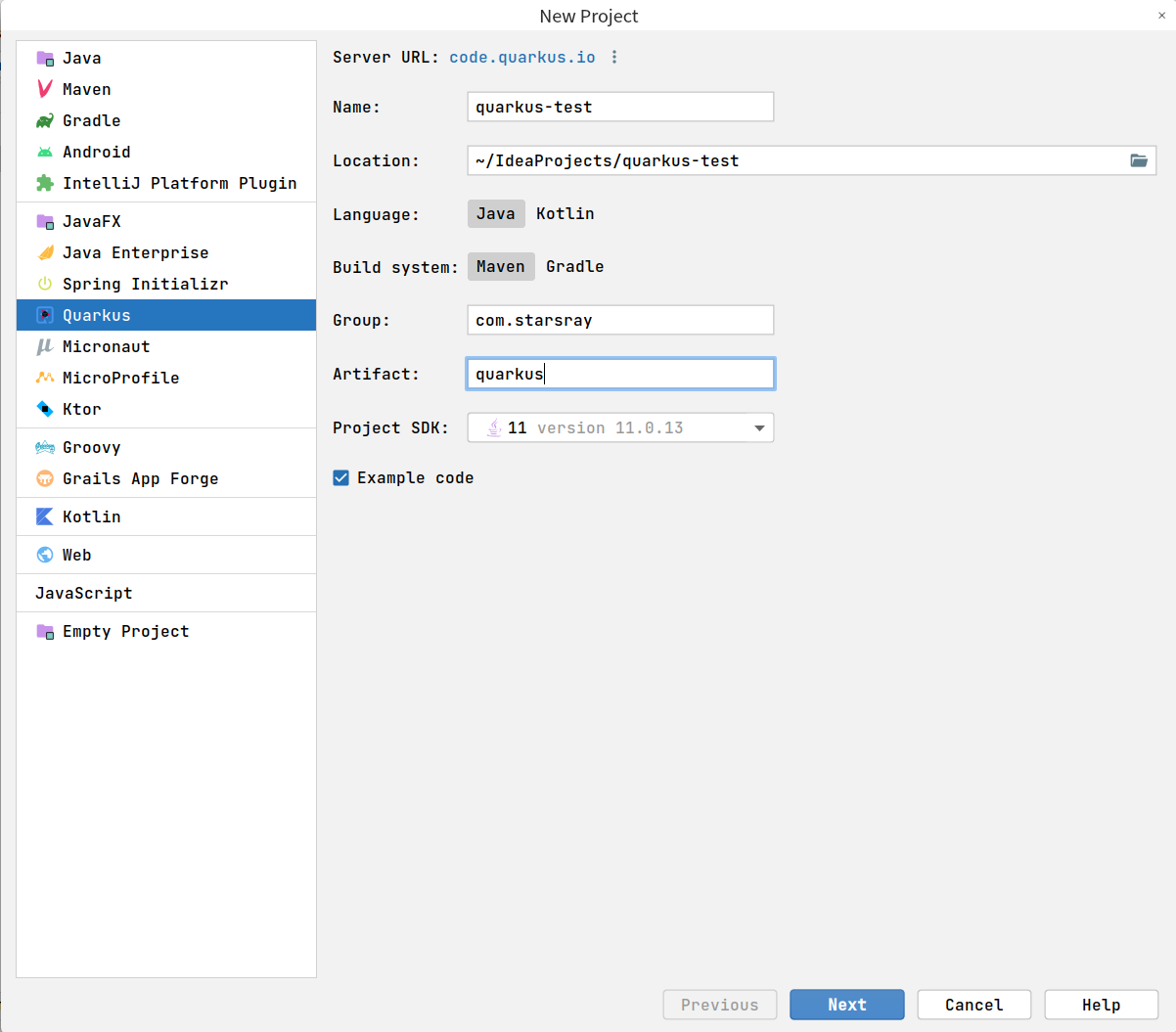Select Spring Initializr generator
1176x1032 pixels.
166,284
